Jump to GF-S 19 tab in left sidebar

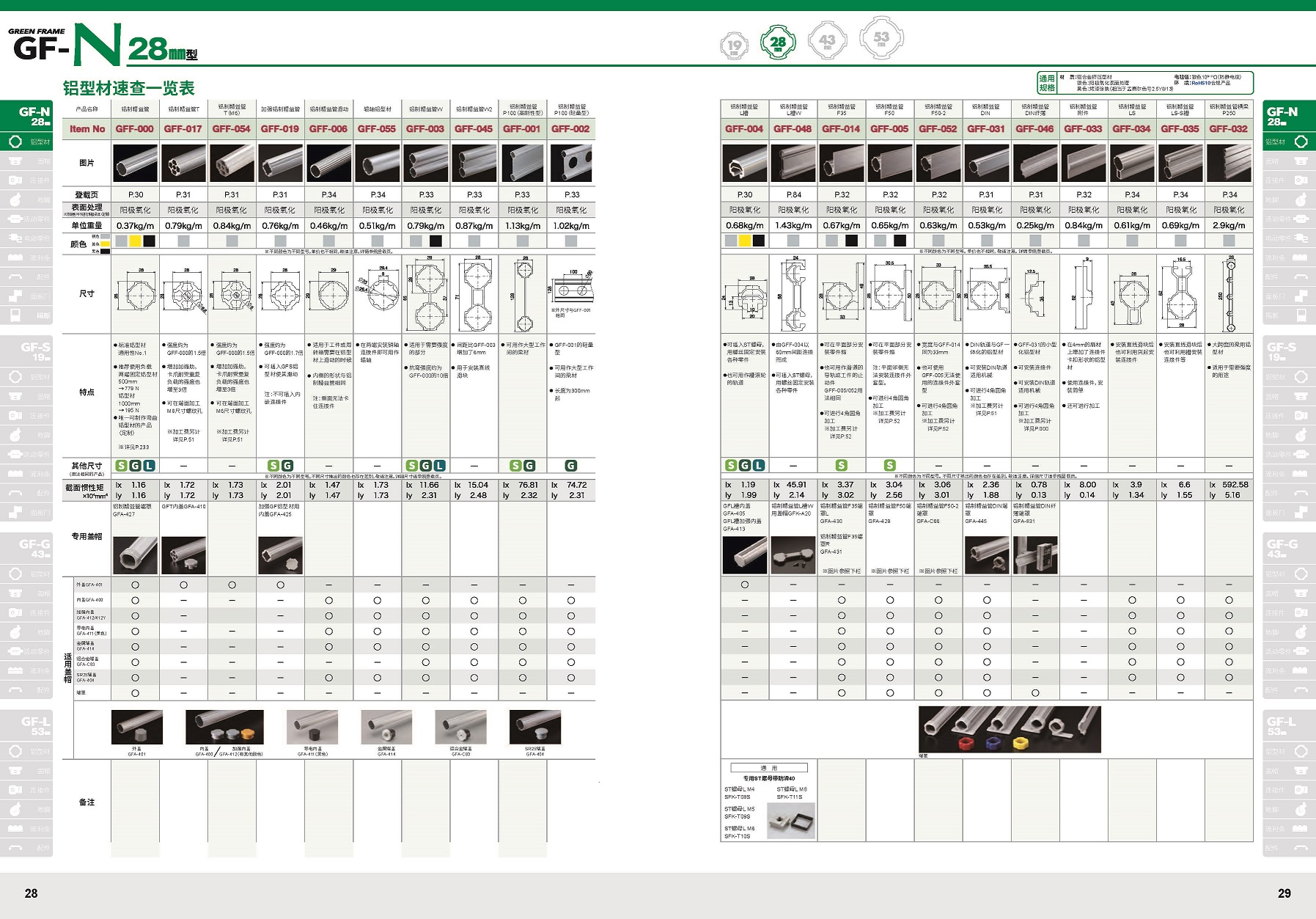point(26,351)
